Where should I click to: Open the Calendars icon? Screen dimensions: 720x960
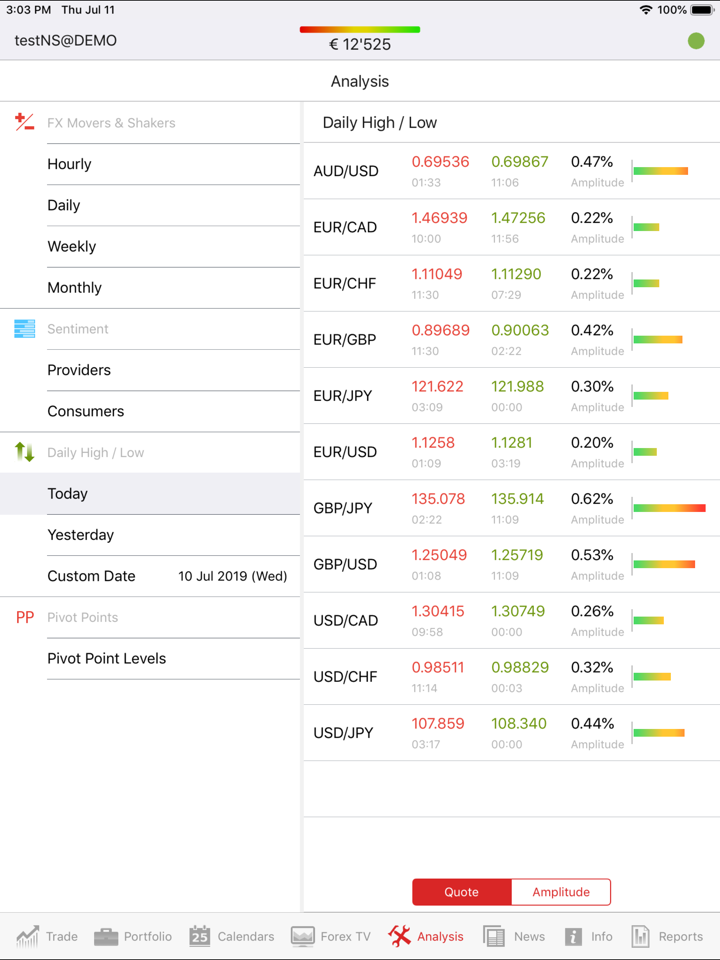pyautogui.click(x=200, y=936)
